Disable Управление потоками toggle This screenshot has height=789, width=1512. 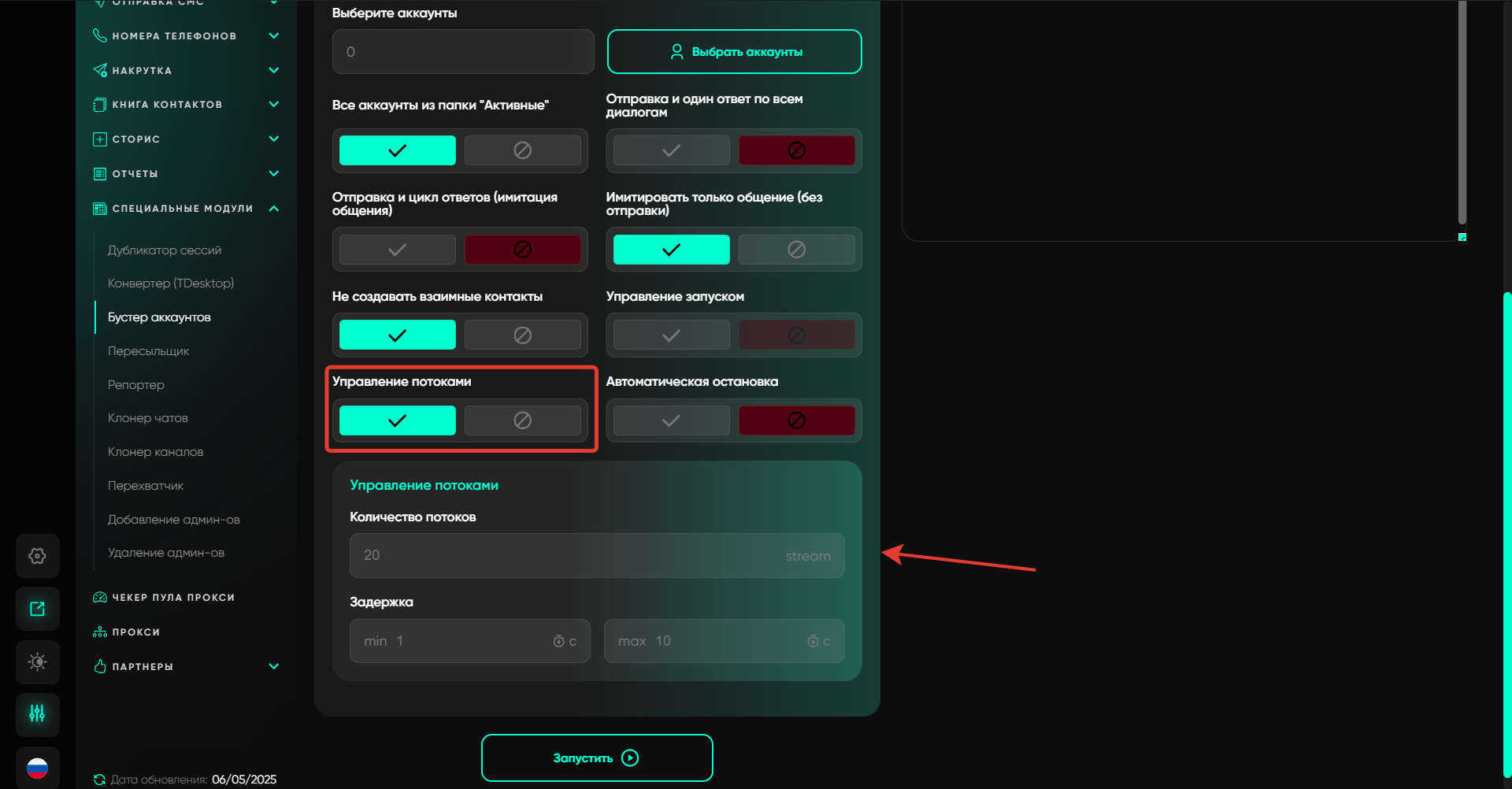(522, 420)
